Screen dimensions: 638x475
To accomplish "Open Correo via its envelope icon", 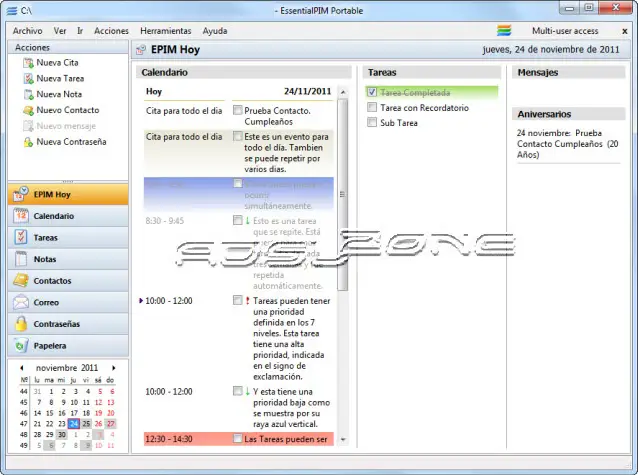I will pos(21,302).
